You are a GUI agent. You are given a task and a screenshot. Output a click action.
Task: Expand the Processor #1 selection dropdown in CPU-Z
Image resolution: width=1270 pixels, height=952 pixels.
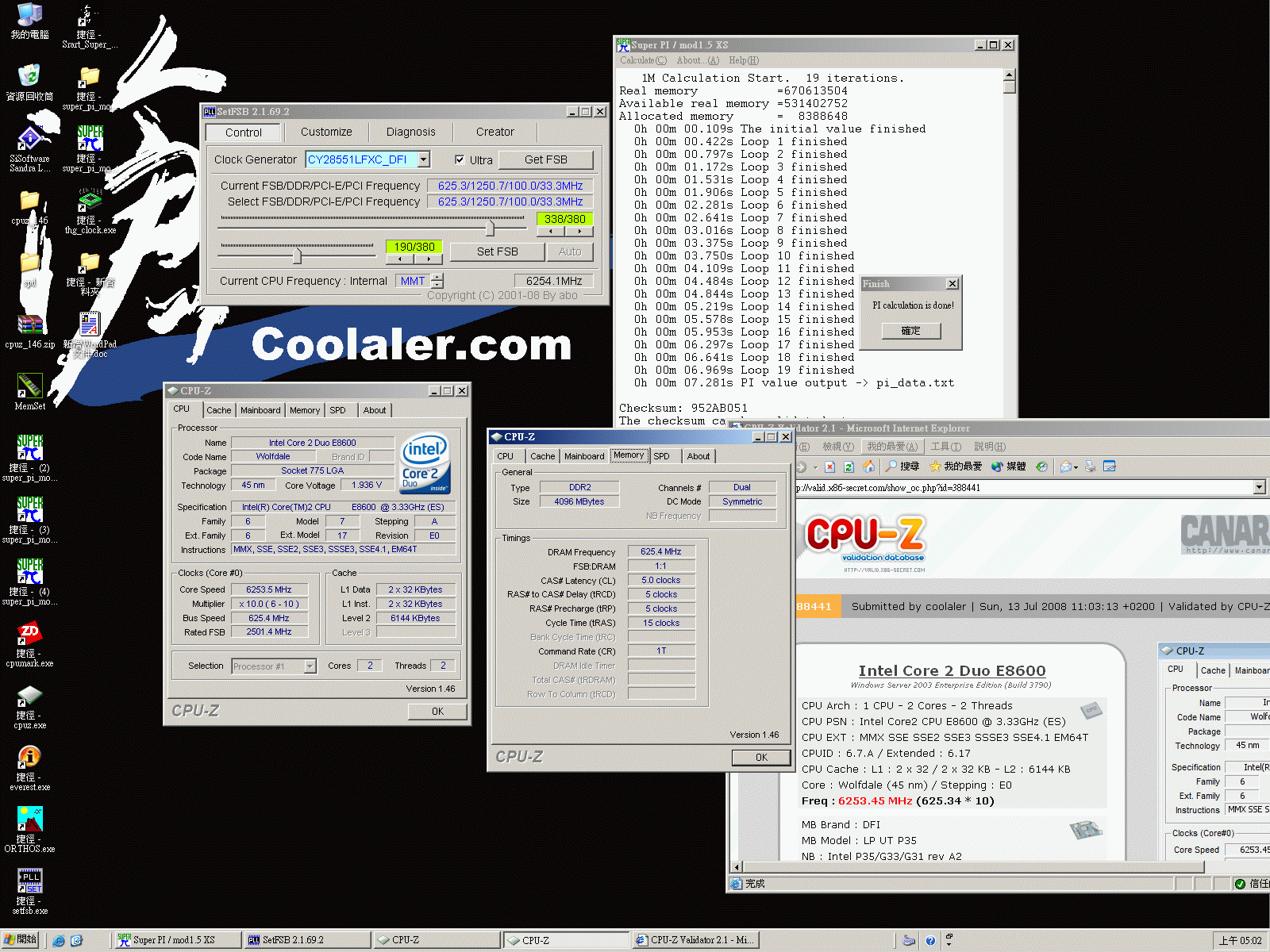(x=310, y=666)
